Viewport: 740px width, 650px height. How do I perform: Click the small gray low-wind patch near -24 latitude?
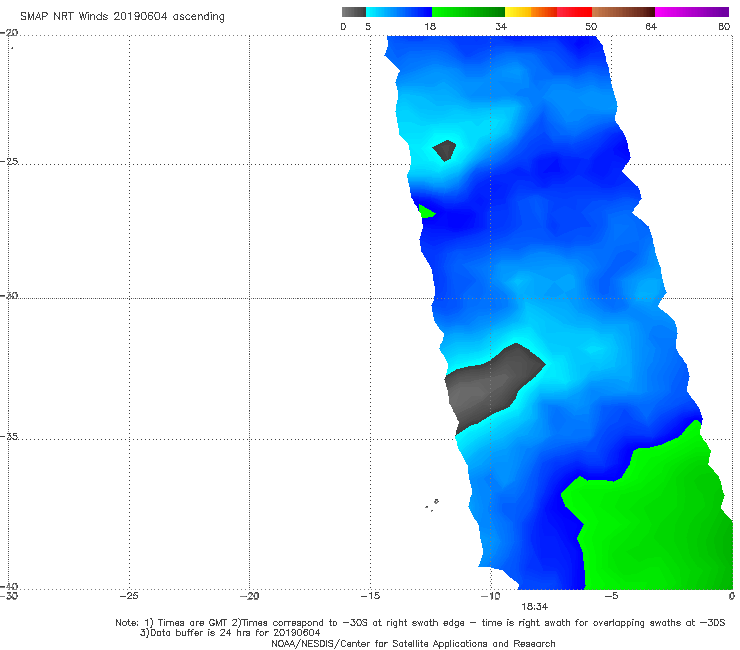(x=444, y=151)
